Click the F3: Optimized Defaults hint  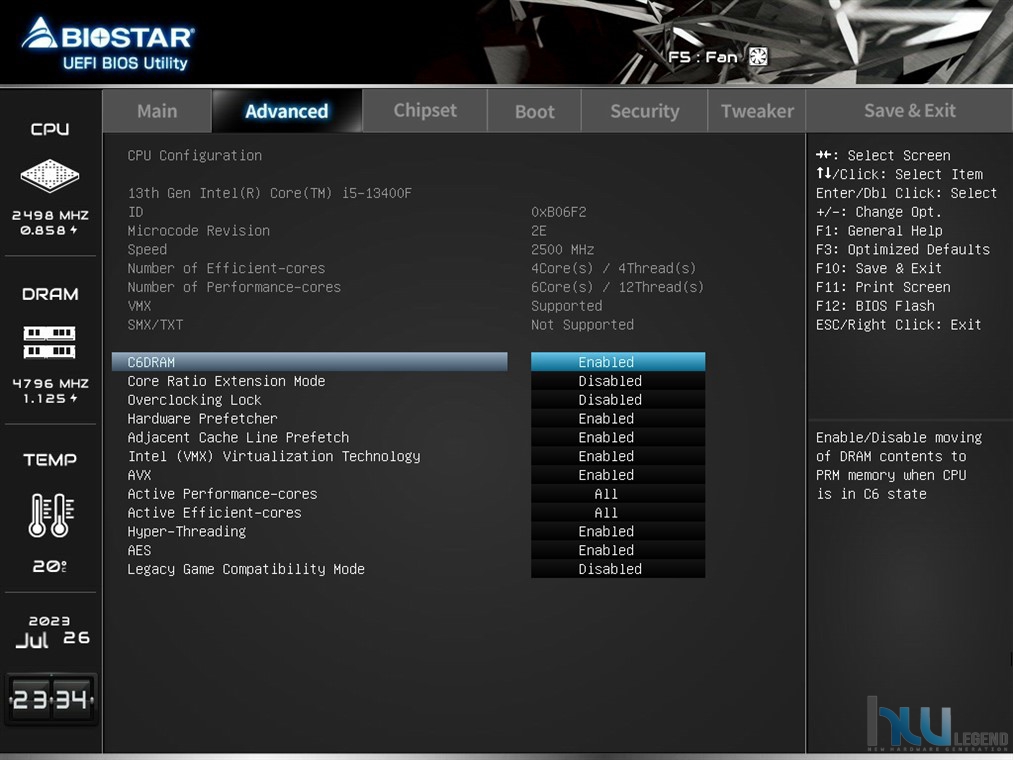(903, 249)
